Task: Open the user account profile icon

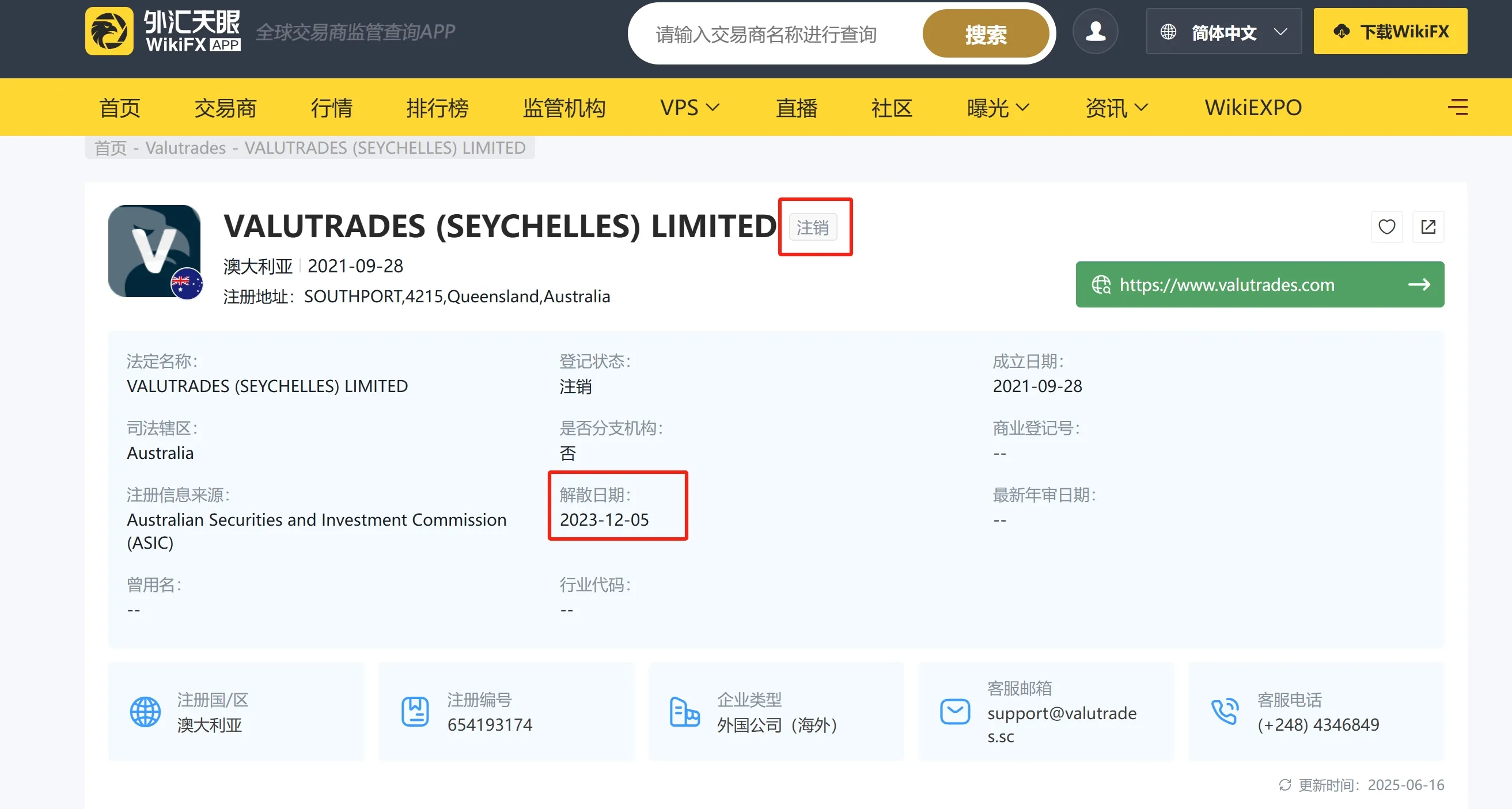Action: (x=1094, y=31)
